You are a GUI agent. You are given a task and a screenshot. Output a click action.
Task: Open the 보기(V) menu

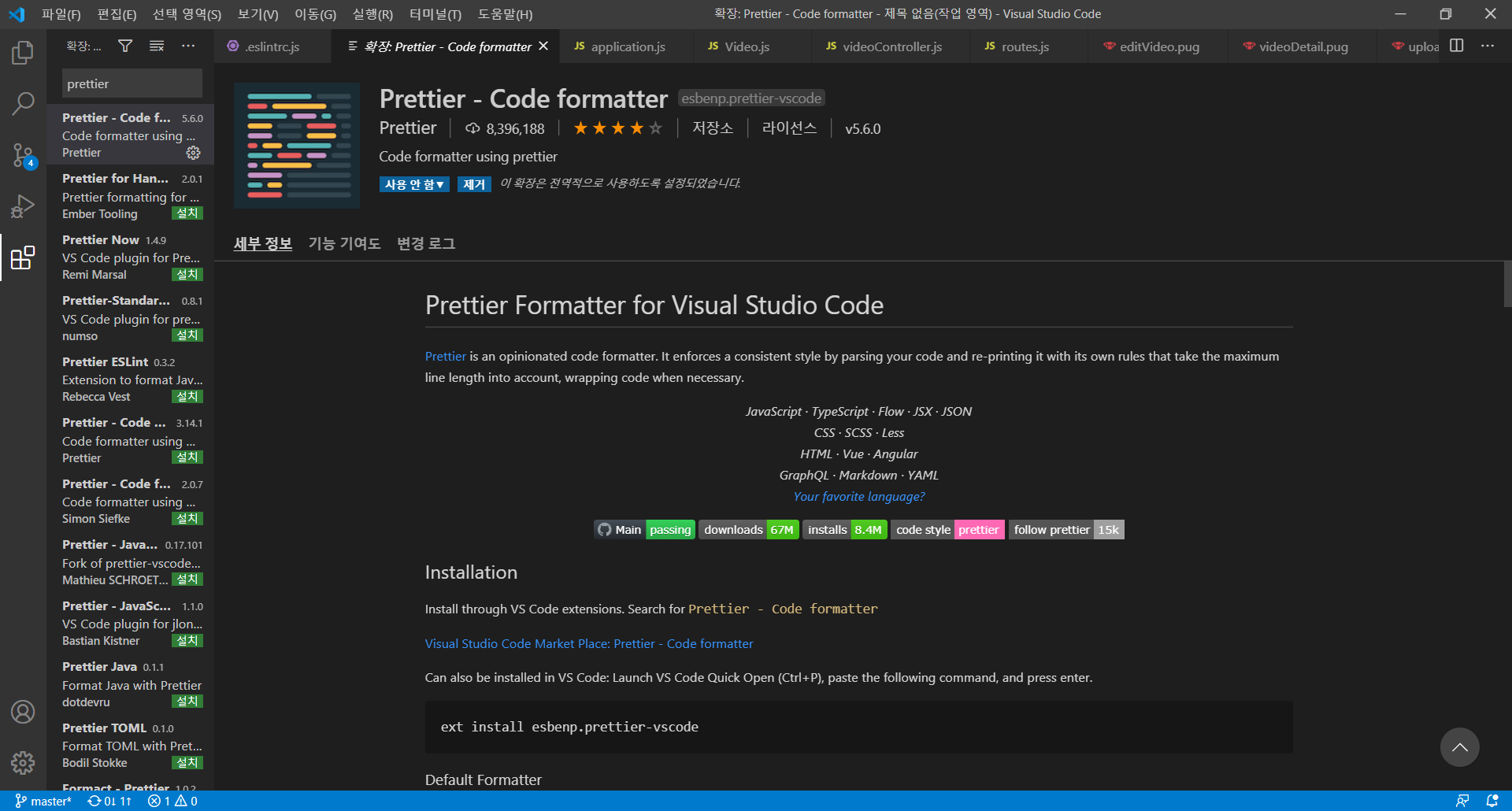coord(258,14)
